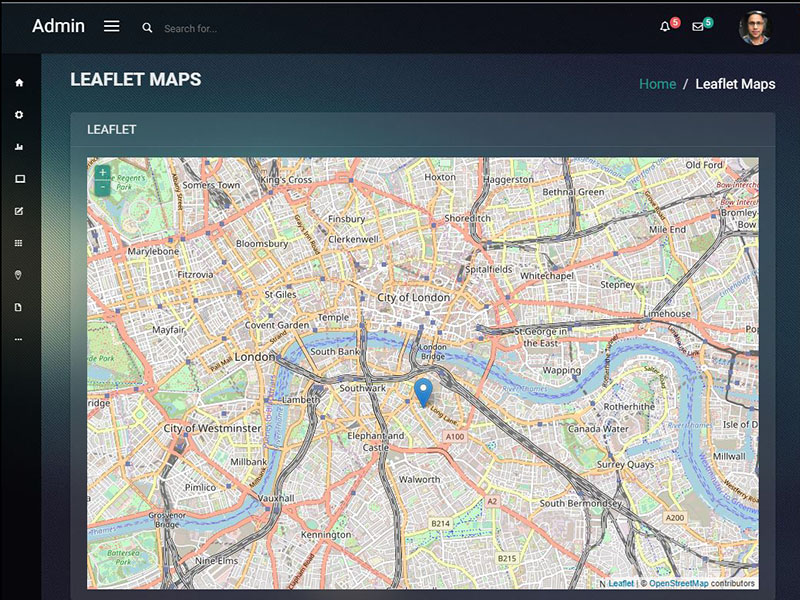
Task: Click the Nine Elms label on map
Action: pyautogui.click(x=216, y=561)
